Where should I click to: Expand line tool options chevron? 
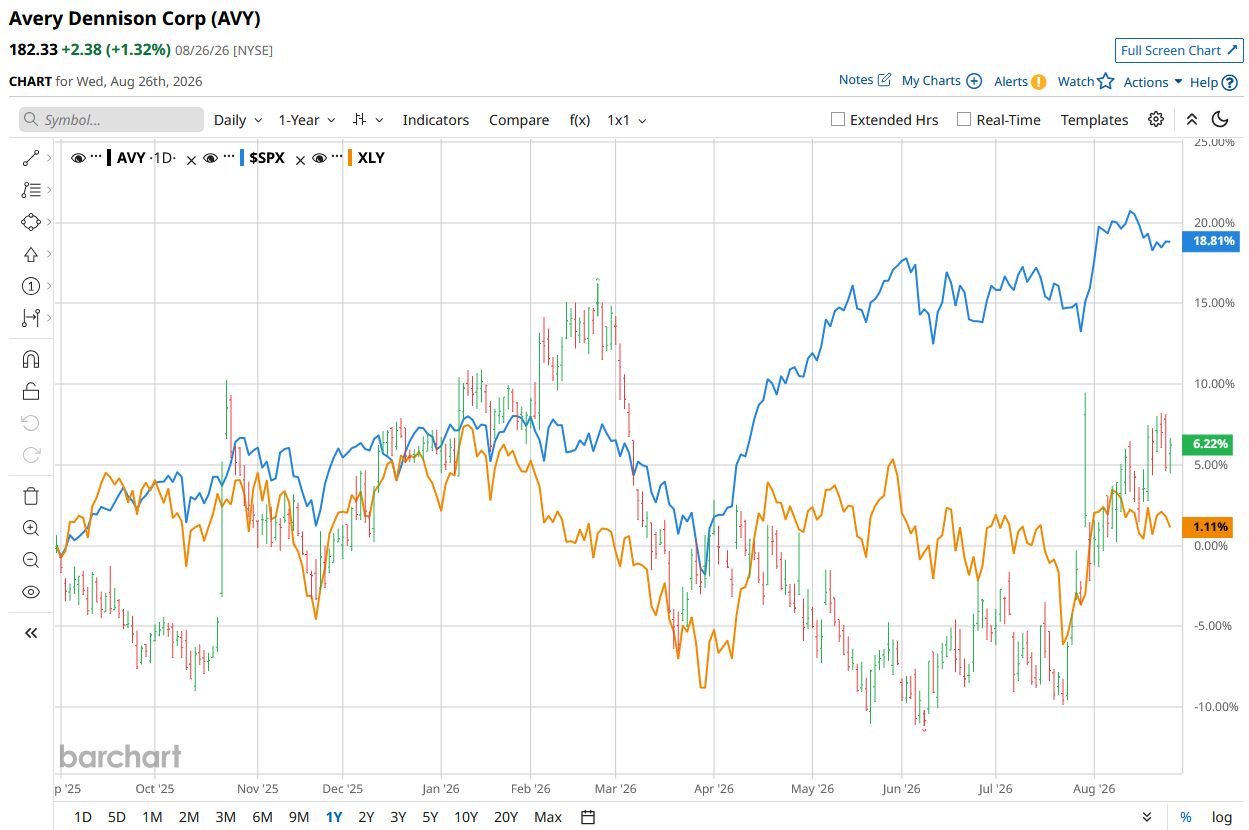pos(50,158)
